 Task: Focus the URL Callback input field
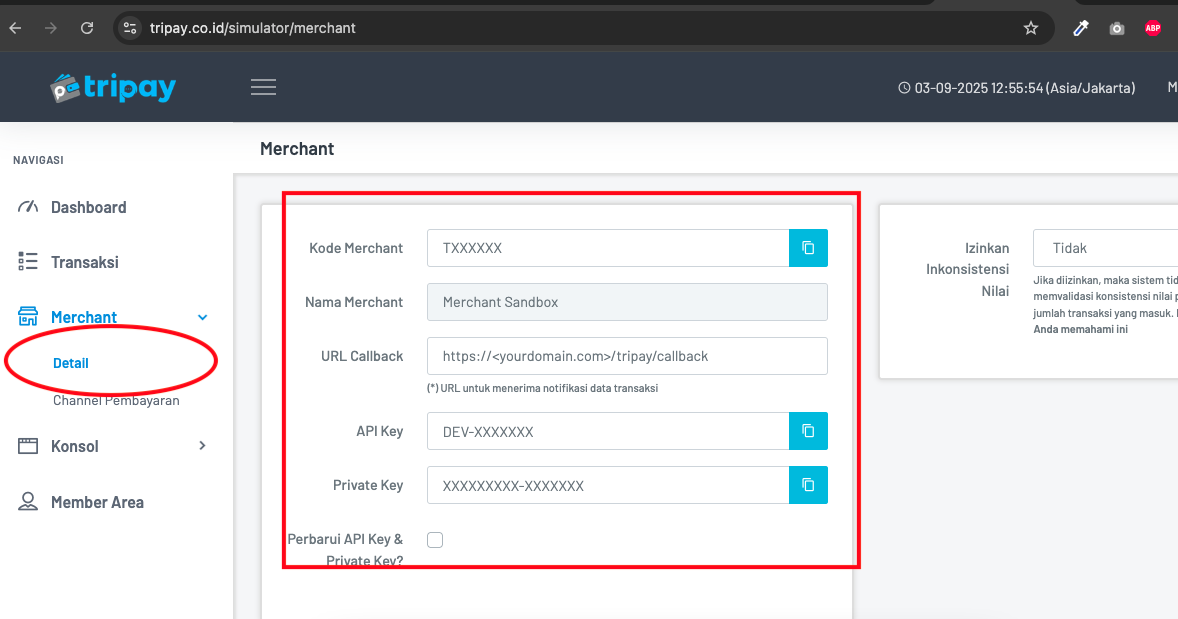click(x=627, y=356)
